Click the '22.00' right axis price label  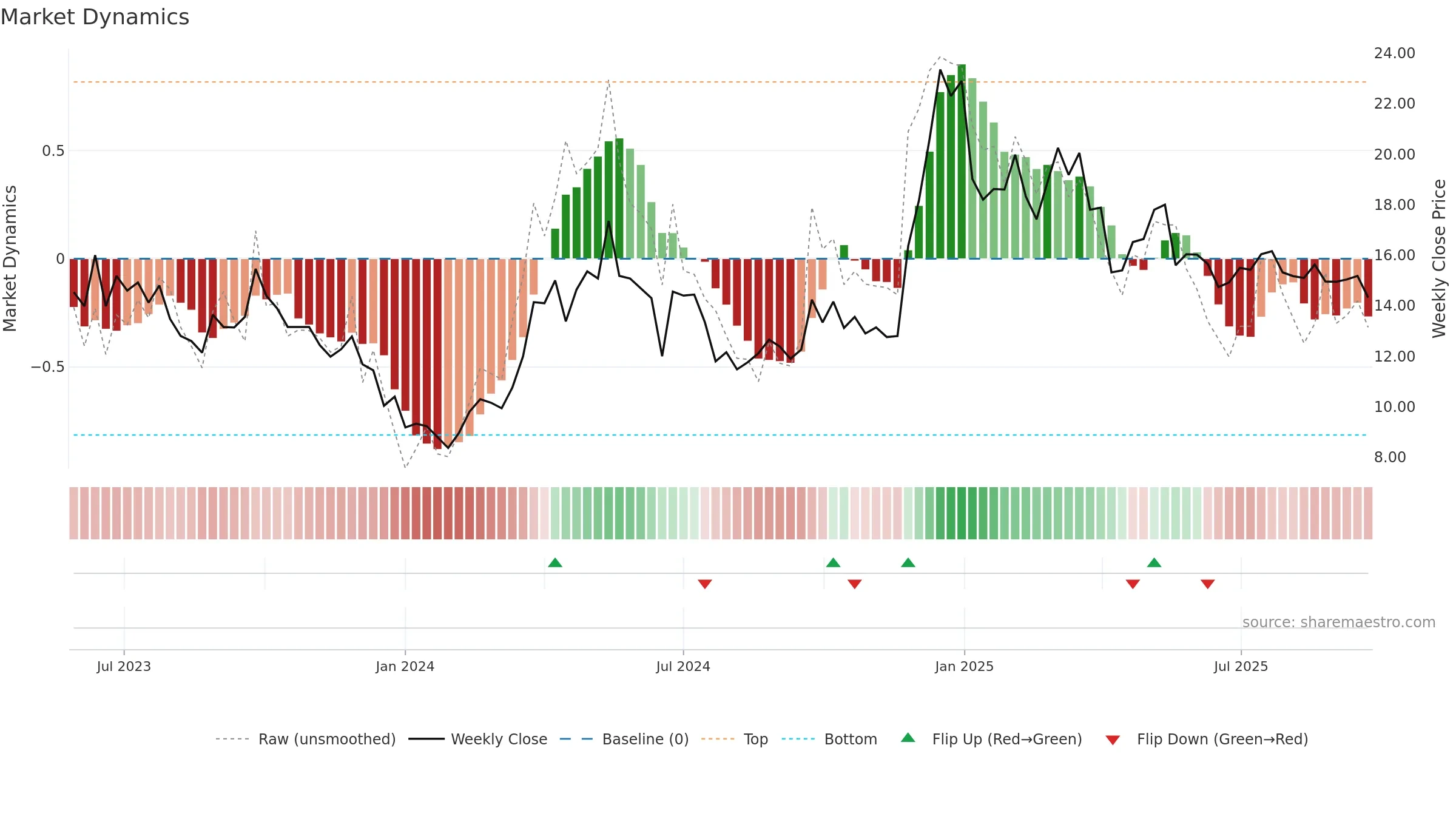[1395, 104]
